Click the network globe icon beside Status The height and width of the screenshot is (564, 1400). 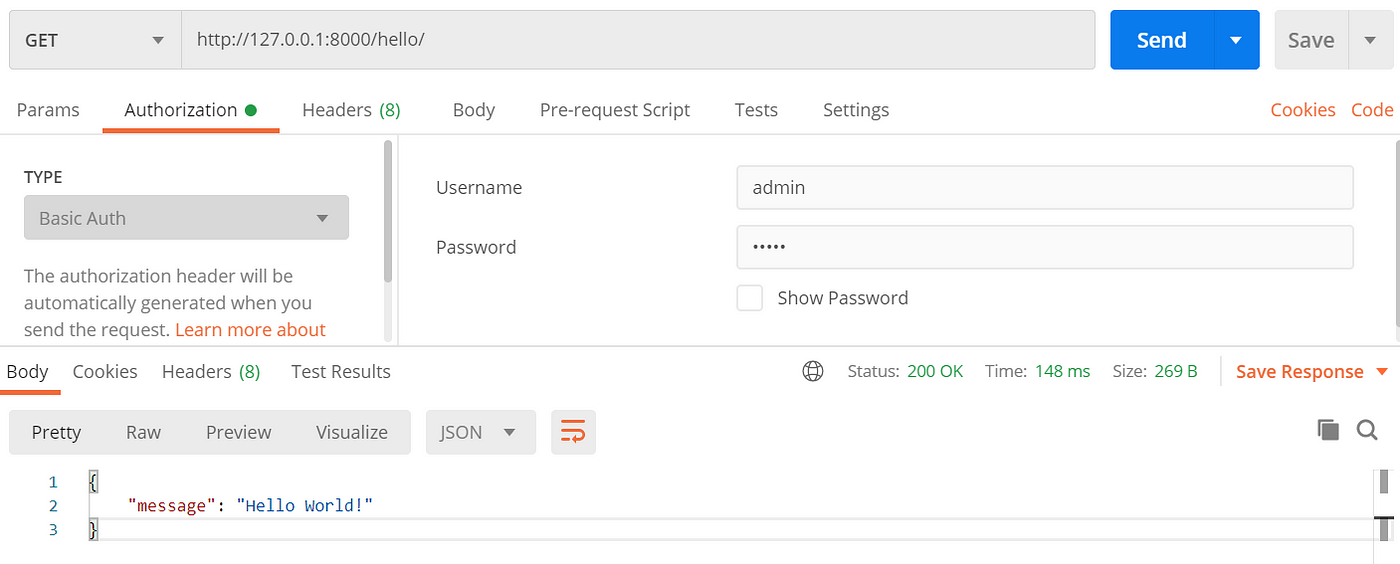click(813, 371)
